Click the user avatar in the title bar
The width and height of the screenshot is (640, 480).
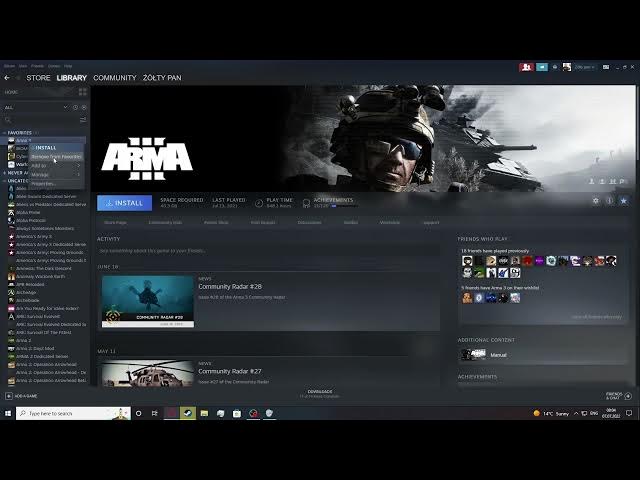click(x=567, y=67)
